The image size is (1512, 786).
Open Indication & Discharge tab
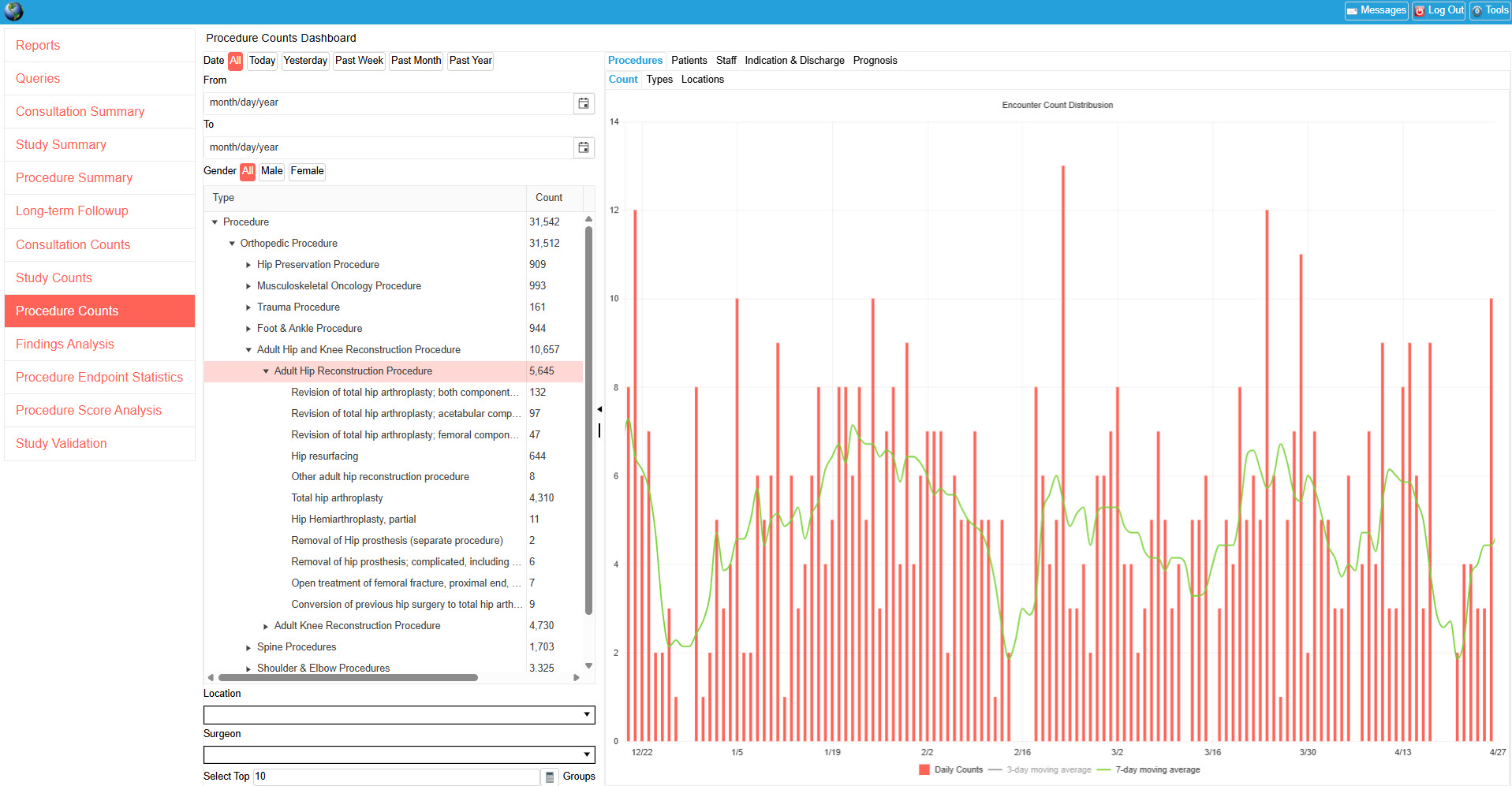794,61
